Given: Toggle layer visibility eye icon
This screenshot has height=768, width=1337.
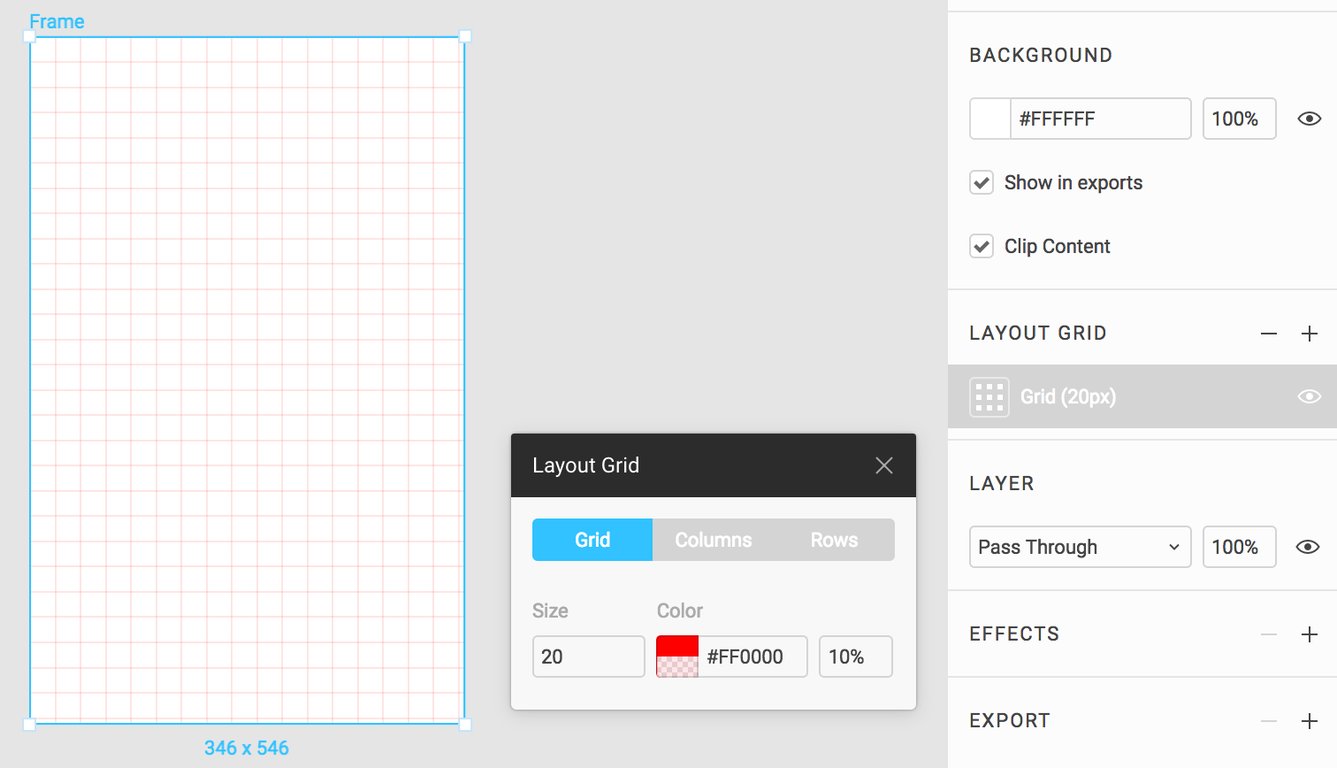Looking at the screenshot, I should (1308, 547).
